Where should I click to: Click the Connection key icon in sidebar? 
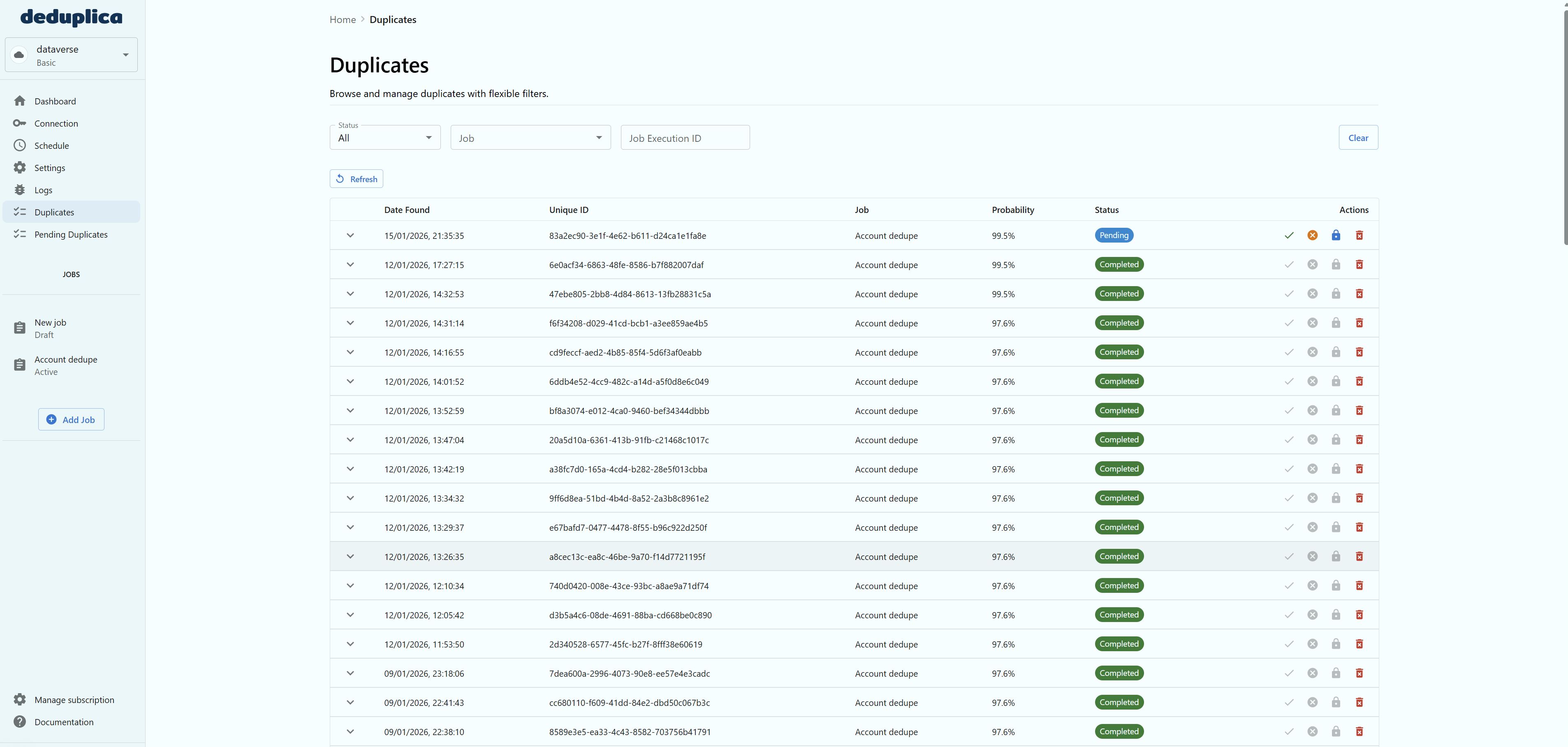20,123
